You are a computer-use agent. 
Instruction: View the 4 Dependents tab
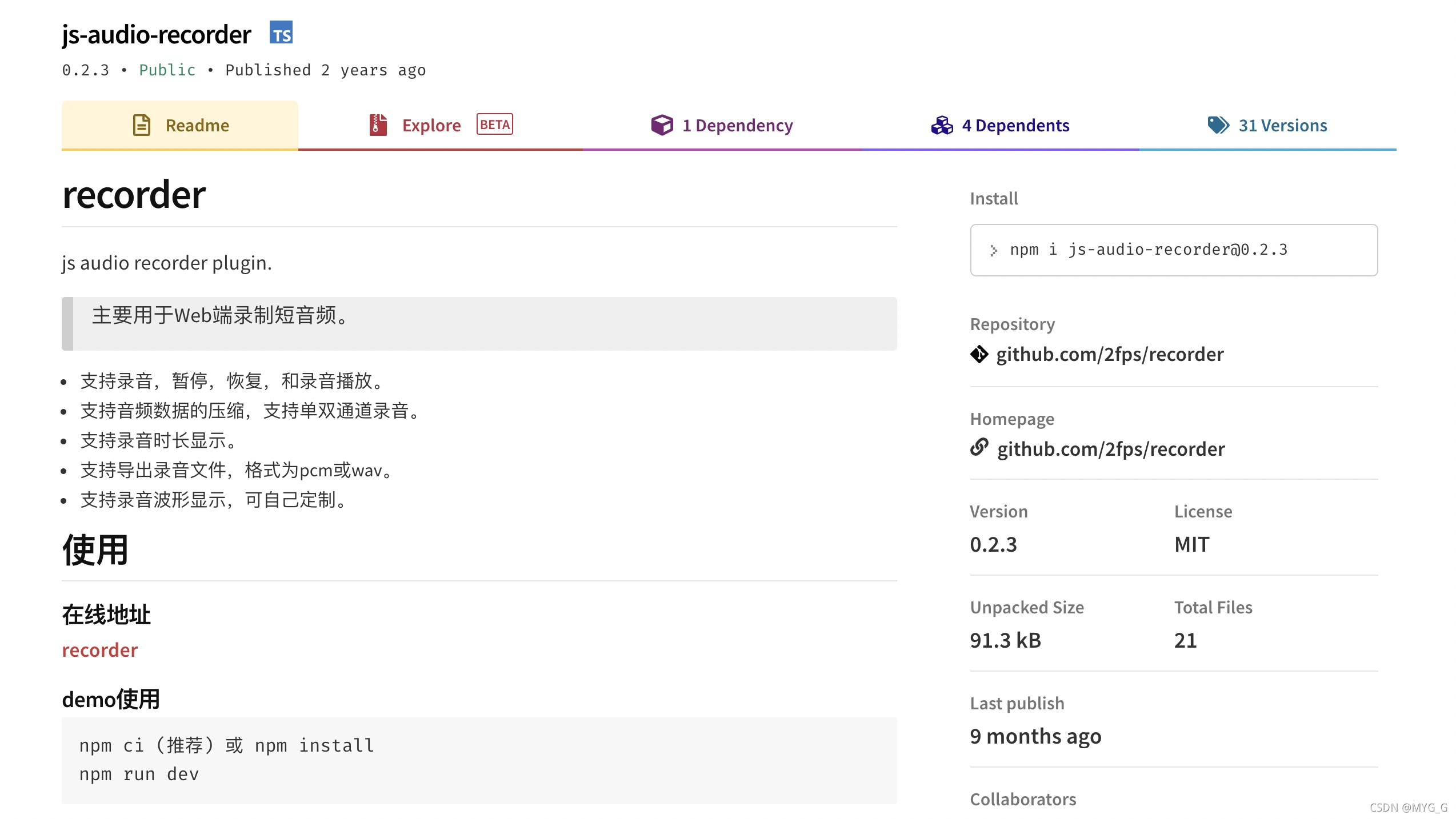[x=1015, y=125]
